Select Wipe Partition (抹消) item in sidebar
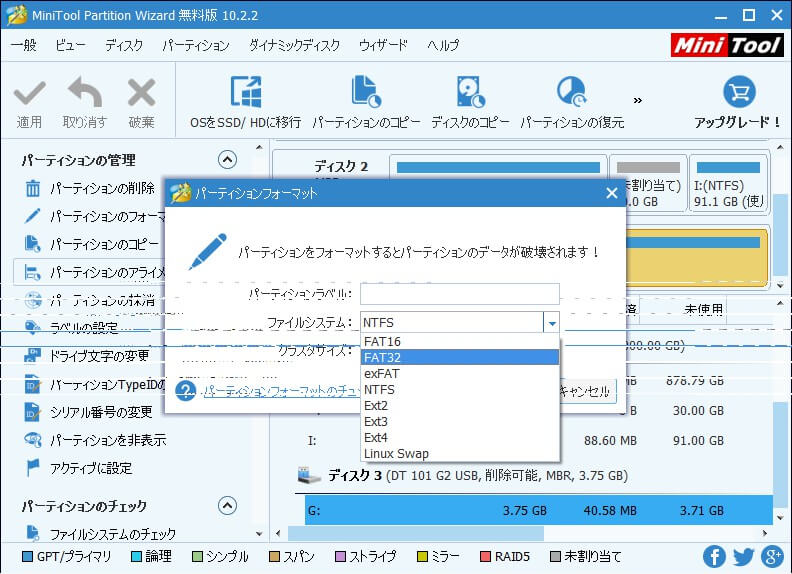The width and height of the screenshot is (792, 574). point(89,300)
